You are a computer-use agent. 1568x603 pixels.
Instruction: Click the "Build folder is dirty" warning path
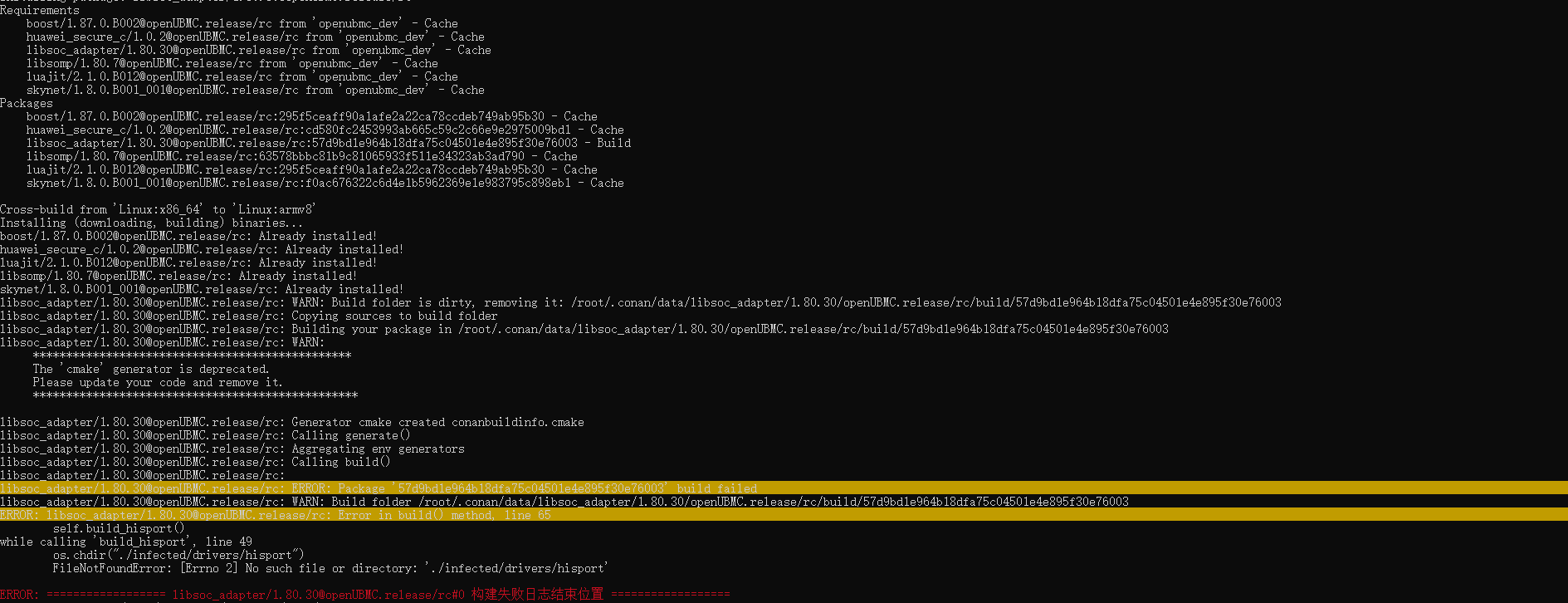[926, 303]
